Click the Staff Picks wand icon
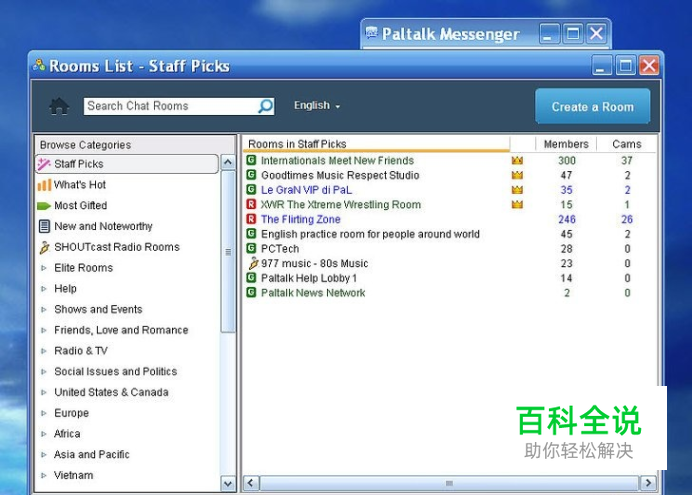 (x=44, y=164)
